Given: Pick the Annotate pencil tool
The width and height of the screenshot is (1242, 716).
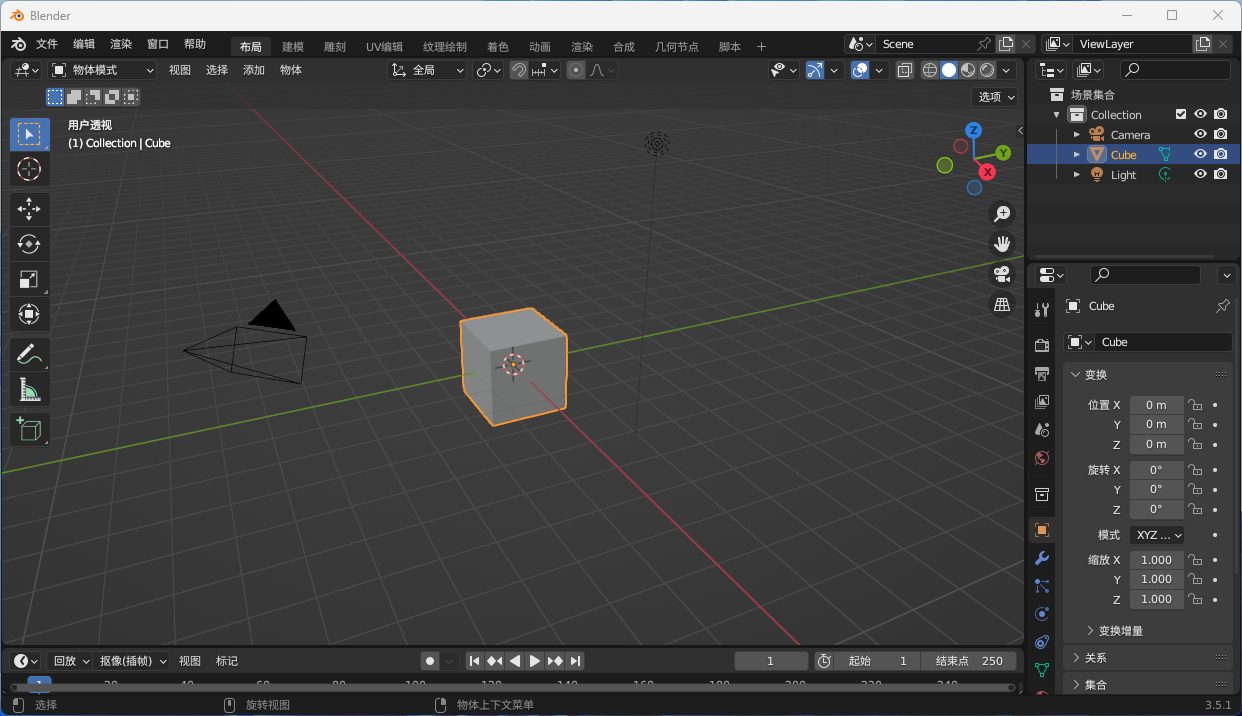Looking at the screenshot, I should click(29, 355).
